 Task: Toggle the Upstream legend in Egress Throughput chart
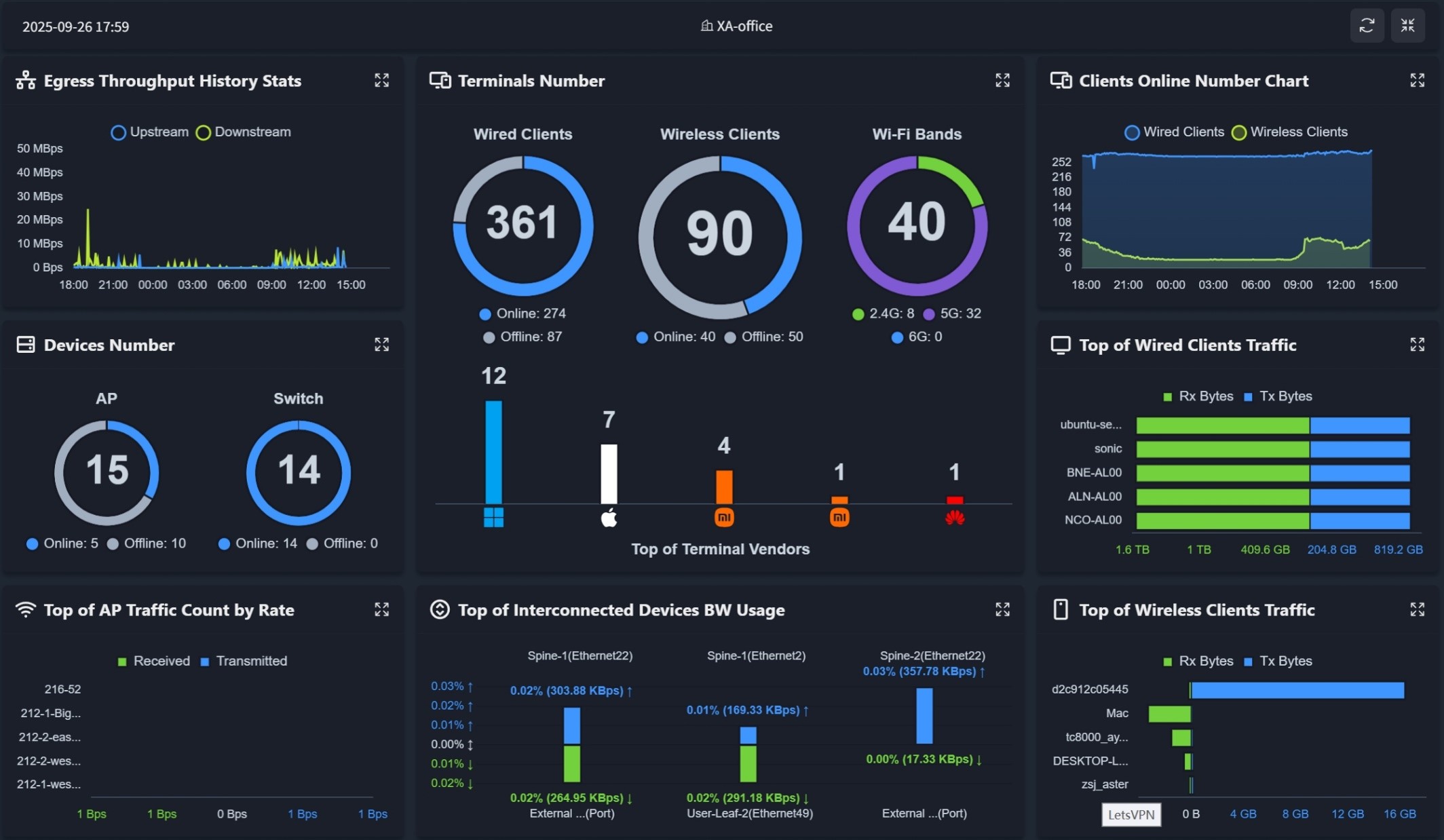tap(151, 132)
